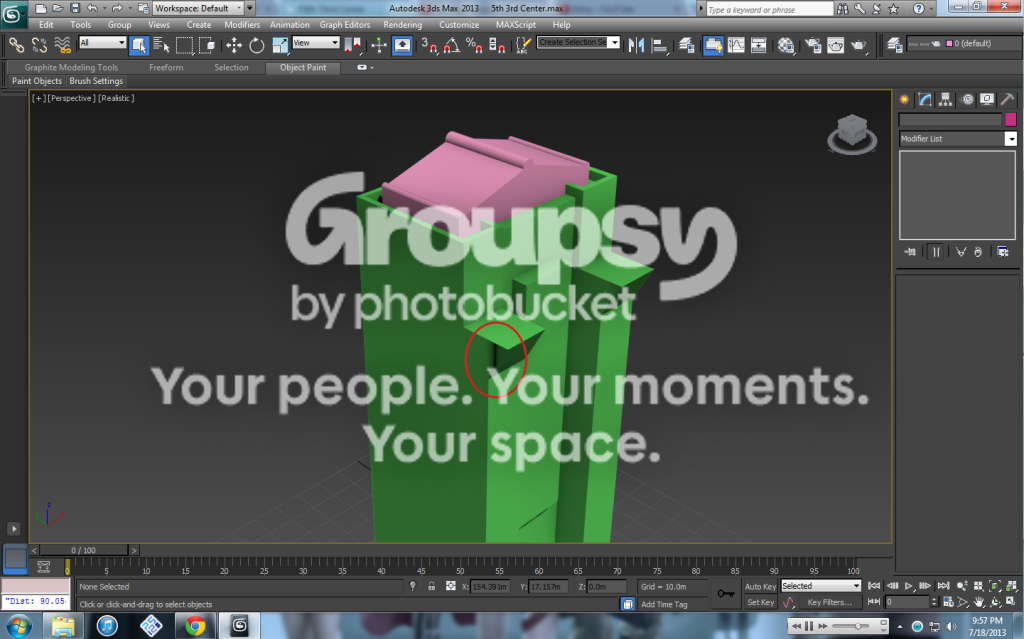The image size is (1024, 639).
Task: Open the reference coordinate system View dropdown
Action: point(316,42)
